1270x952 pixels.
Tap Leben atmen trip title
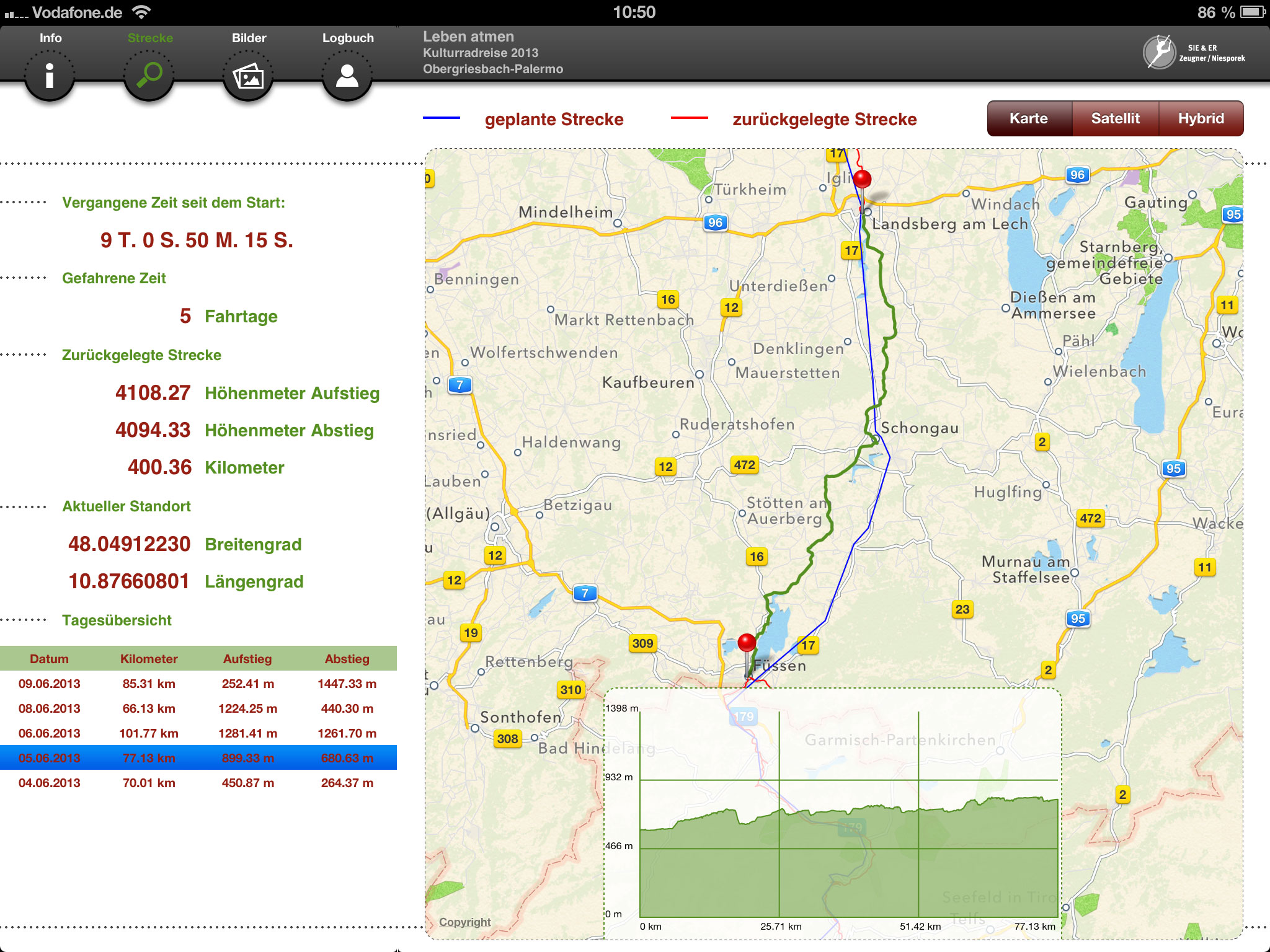pyautogui.click(x=468, y=37)
